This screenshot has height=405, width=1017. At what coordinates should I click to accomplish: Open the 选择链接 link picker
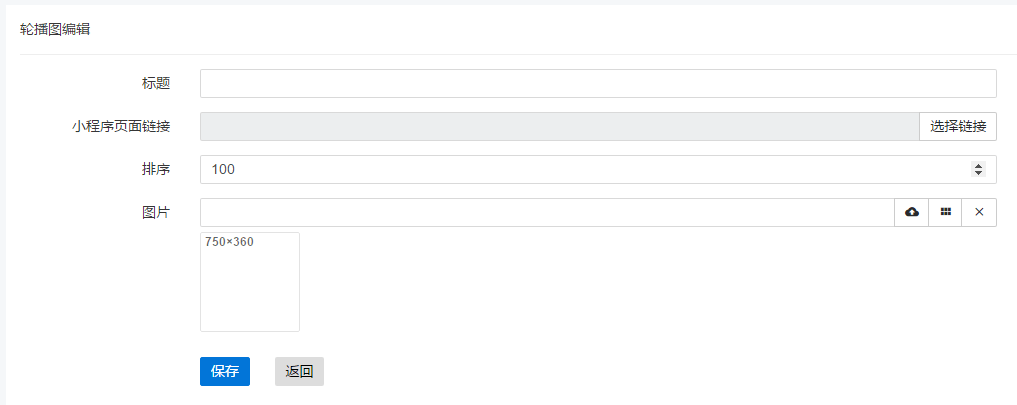click(958, 127)
